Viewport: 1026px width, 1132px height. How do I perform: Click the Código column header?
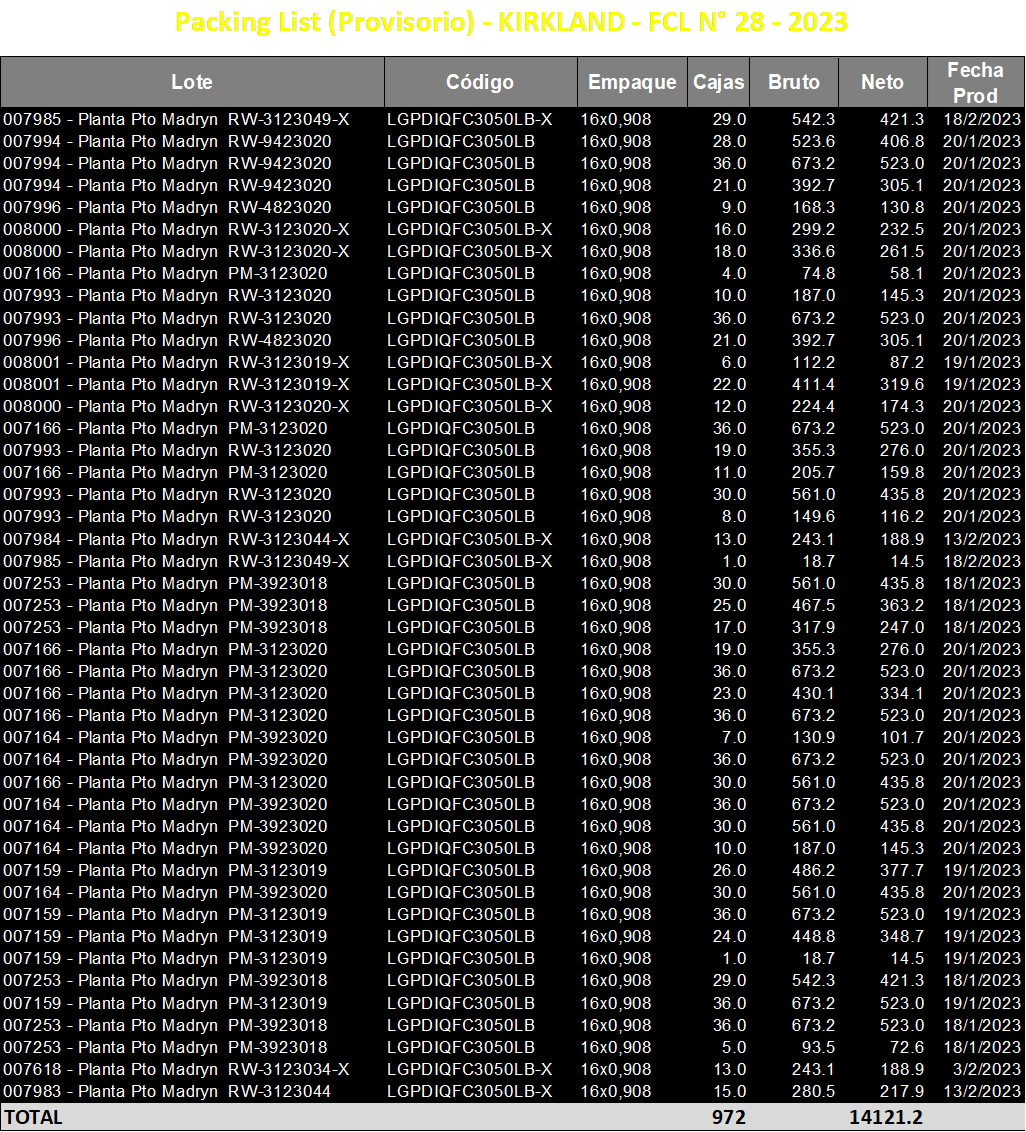480,82
